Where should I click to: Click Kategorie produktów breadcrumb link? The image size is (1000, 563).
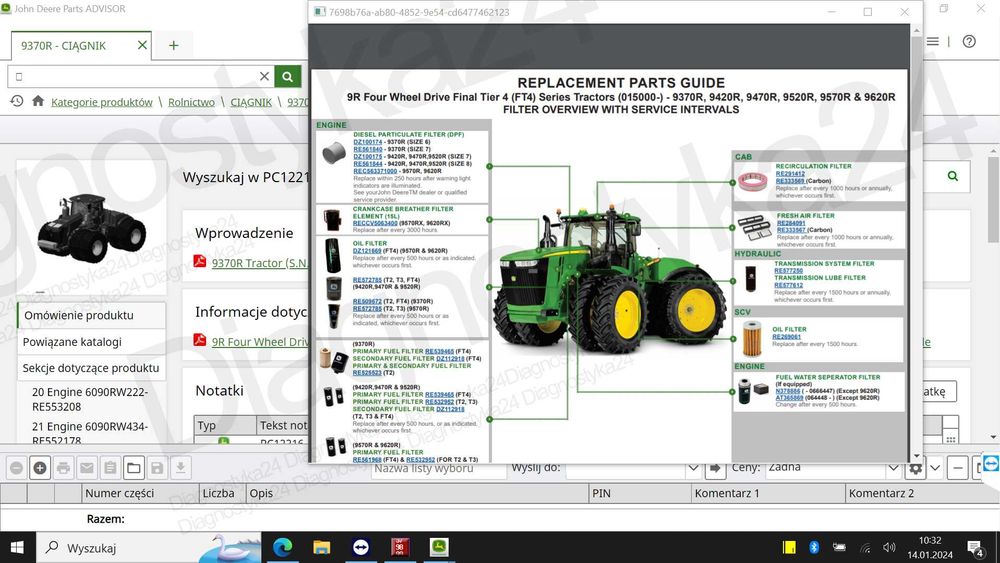click(x=101, y=102)
